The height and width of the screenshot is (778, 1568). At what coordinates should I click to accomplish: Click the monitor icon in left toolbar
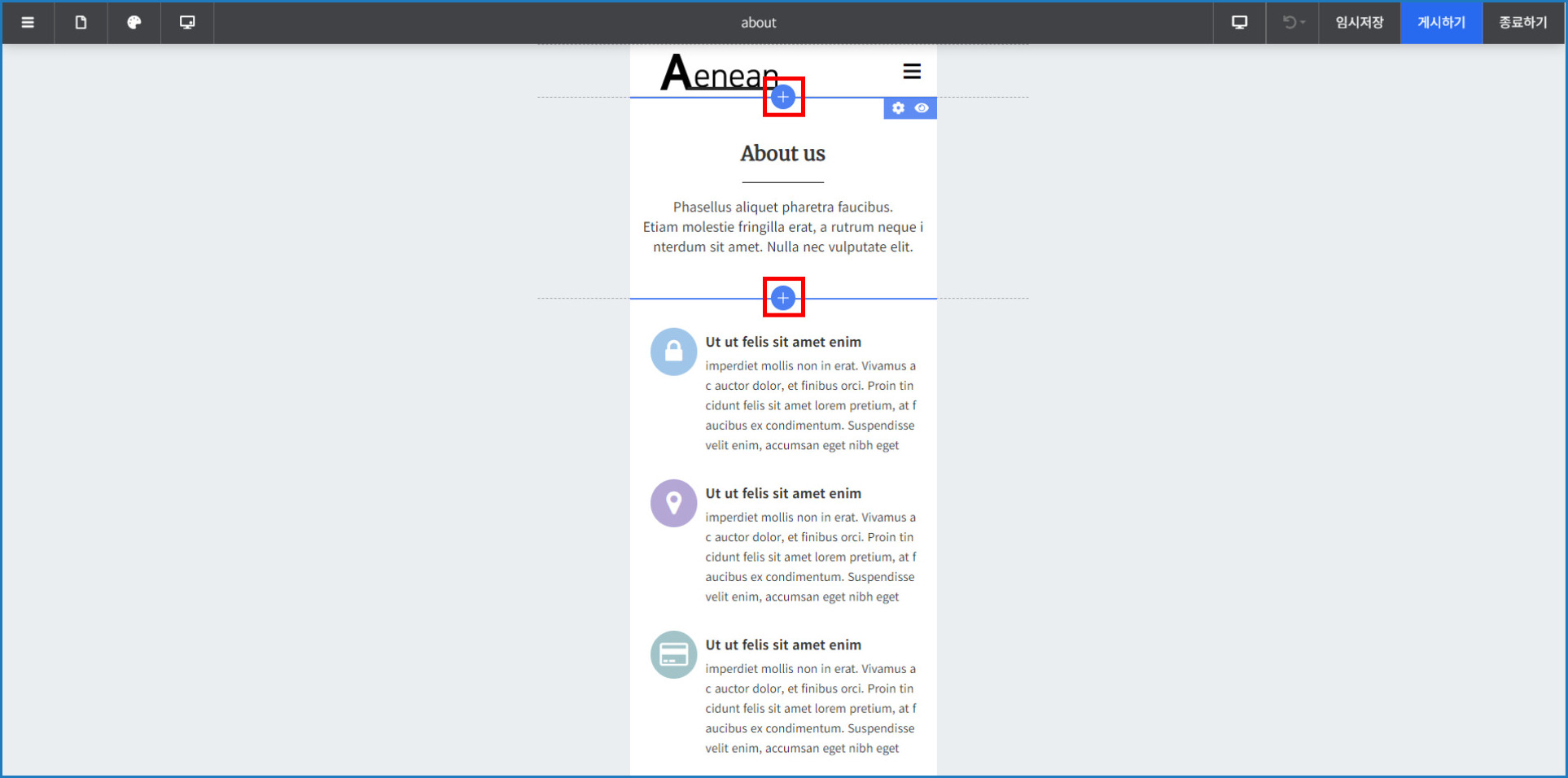point(187,23)
